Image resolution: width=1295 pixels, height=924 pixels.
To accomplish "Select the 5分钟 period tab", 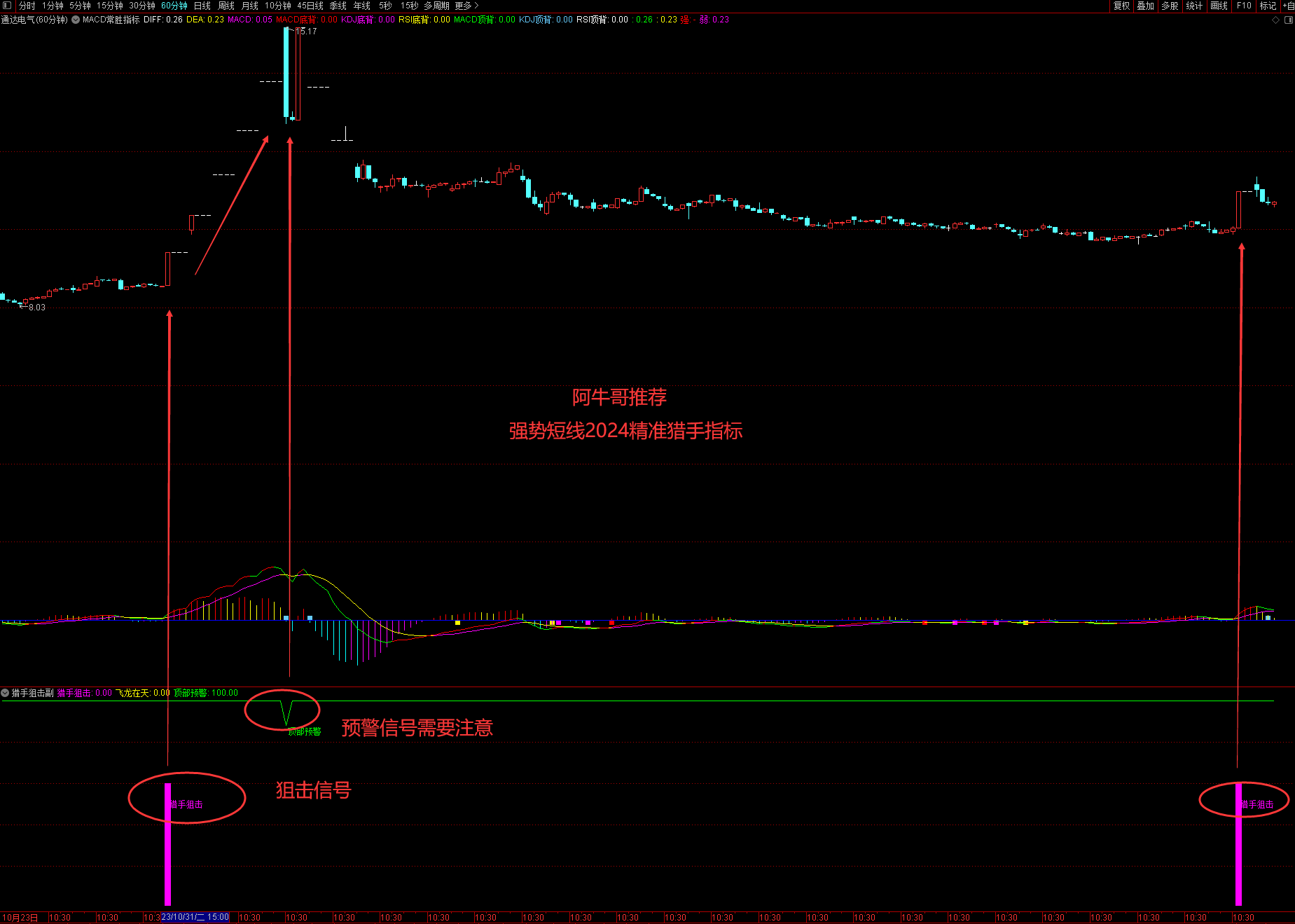I will 80,6.
